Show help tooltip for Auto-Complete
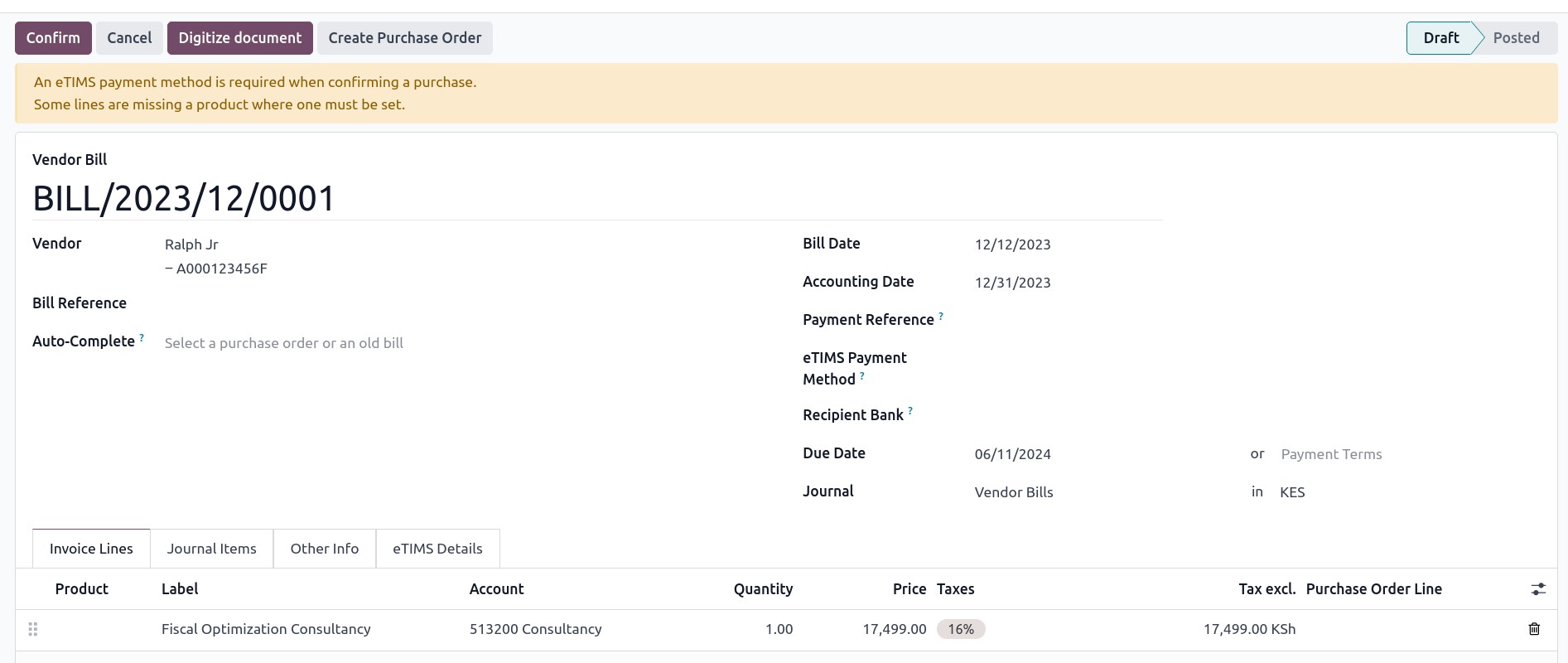 tap(142, 338)
